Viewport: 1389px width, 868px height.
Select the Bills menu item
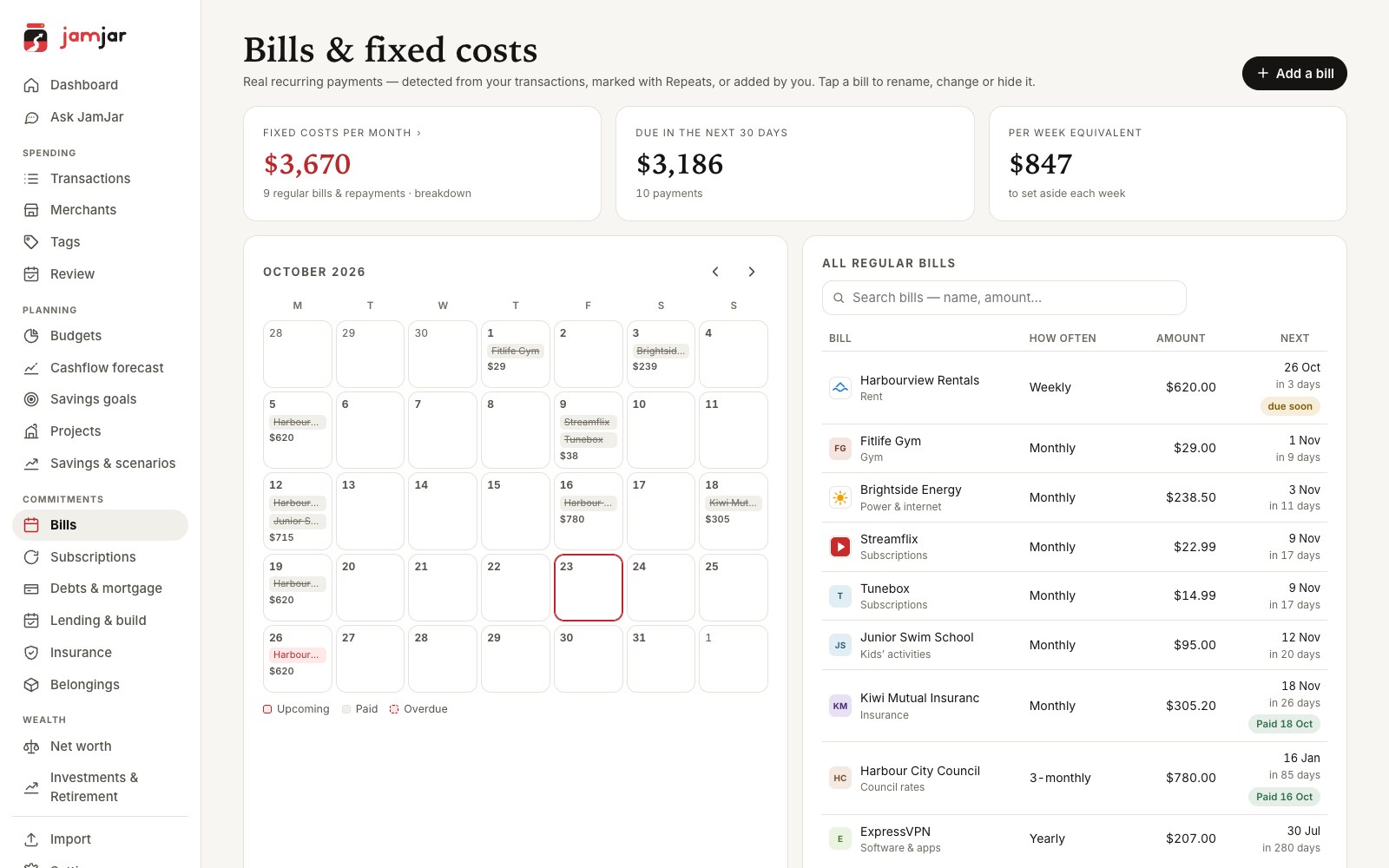(x=100, y=525)
